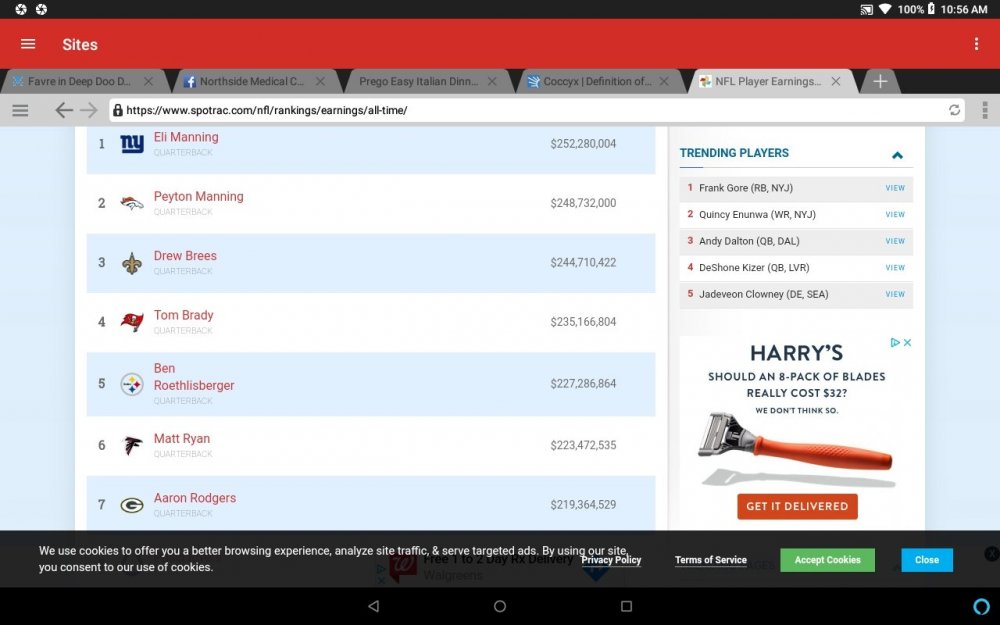1000x625 pixels.
Task: View trending player Quincy Enunwa
Action: click(895, 215)
